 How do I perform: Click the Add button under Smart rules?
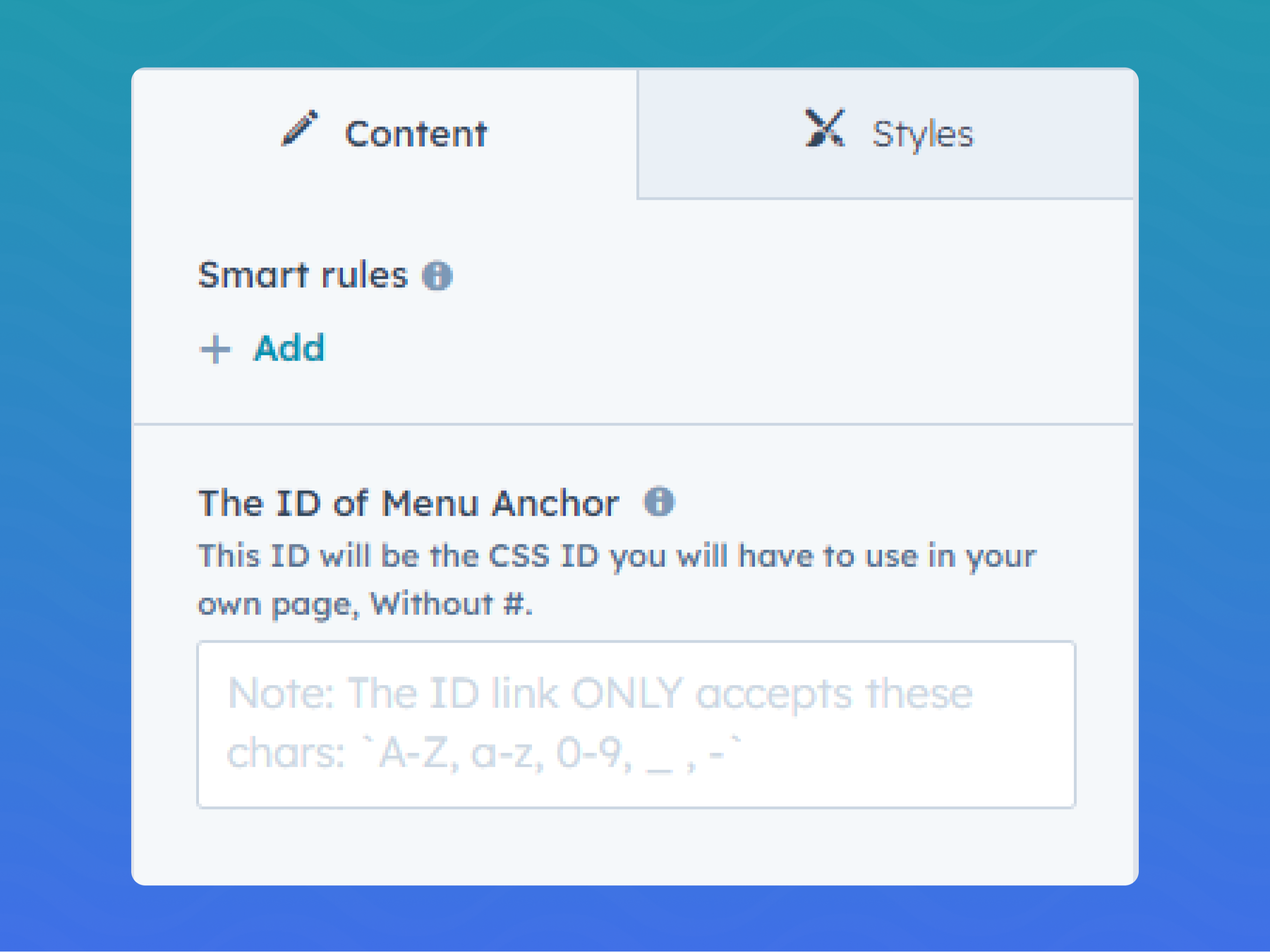tap(264, 348)
